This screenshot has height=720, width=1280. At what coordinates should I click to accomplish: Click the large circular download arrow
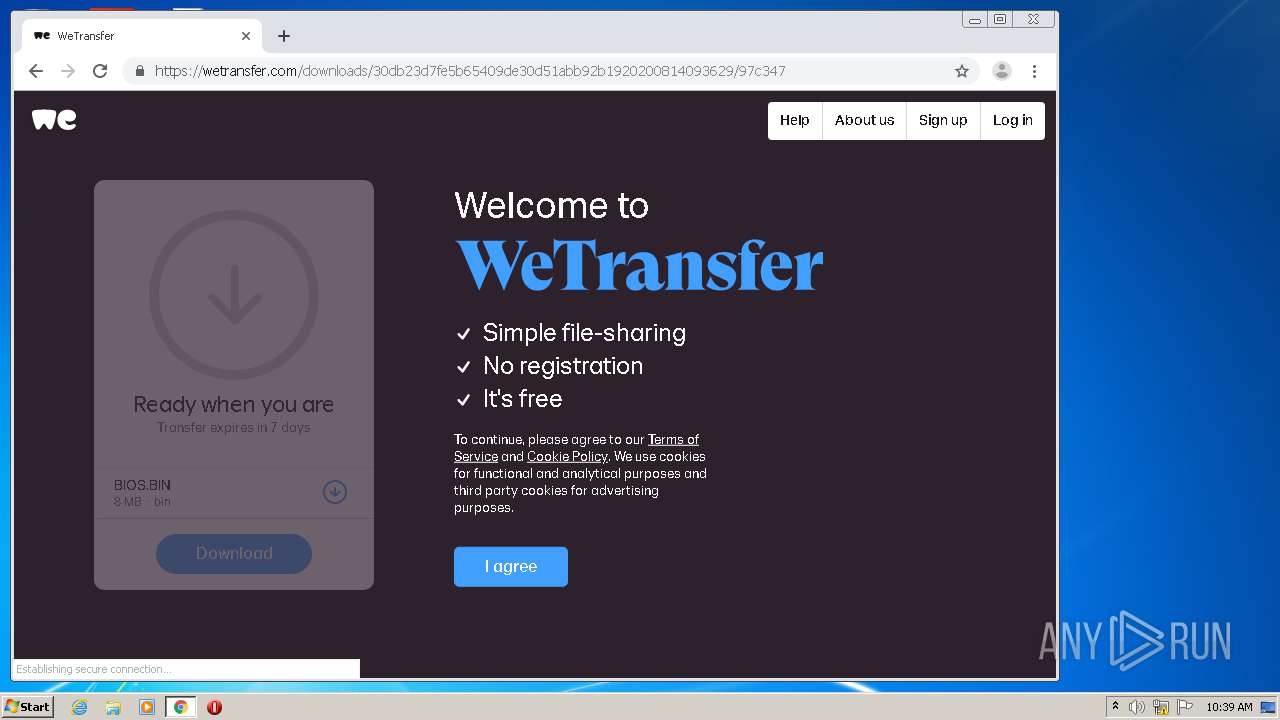[x=234, y=295]
